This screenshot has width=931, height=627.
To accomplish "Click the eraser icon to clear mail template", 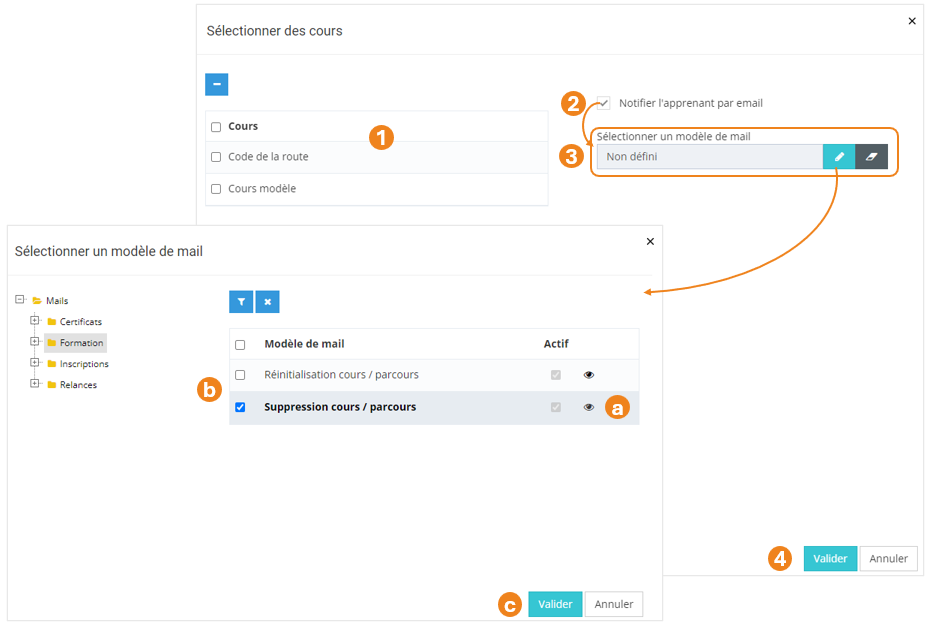I will pyautogui.click(x=871, y=157).
